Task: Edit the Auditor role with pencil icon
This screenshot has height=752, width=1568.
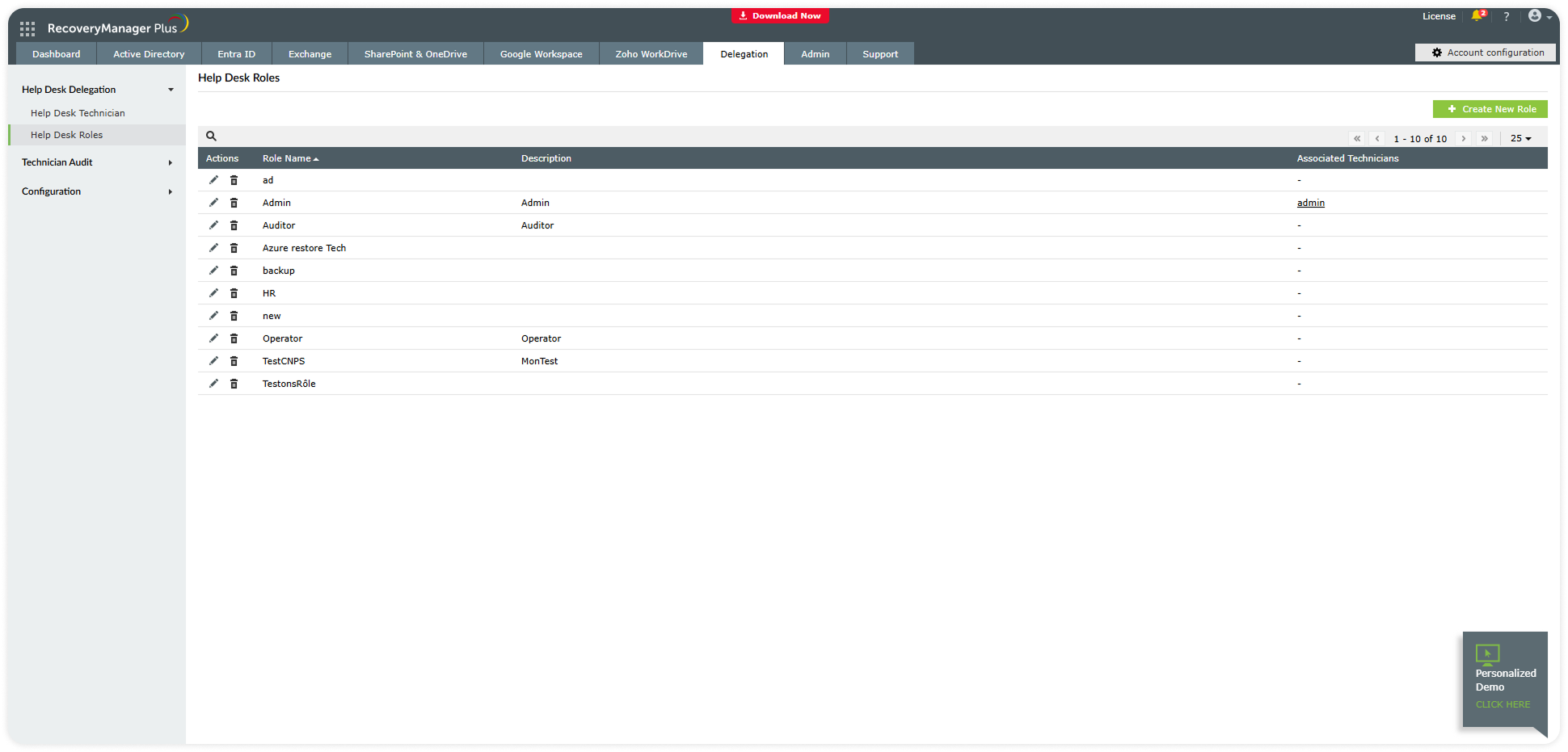Action: pos(213,225)
